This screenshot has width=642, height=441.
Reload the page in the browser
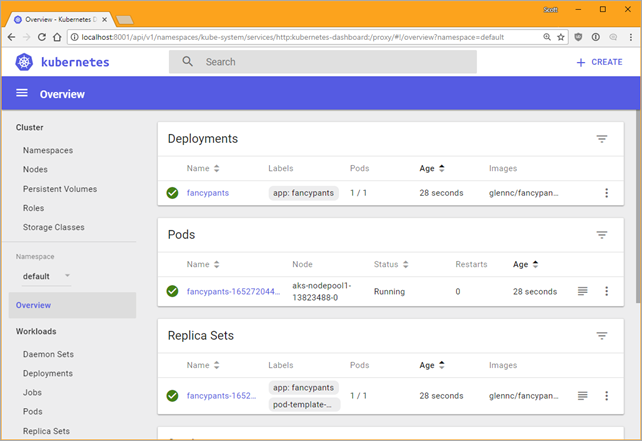42,37
